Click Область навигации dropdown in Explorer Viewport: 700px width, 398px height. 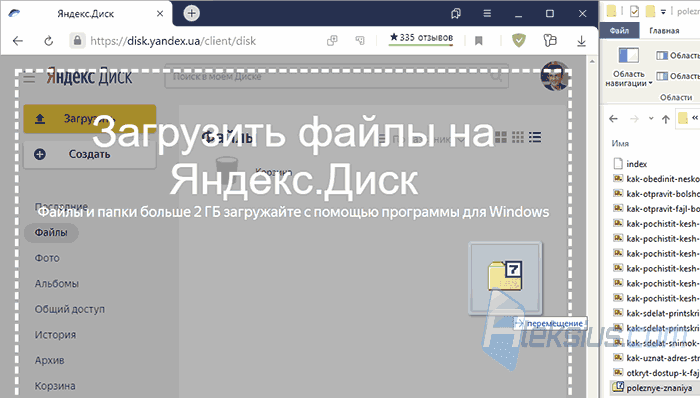tap(629, 67)
